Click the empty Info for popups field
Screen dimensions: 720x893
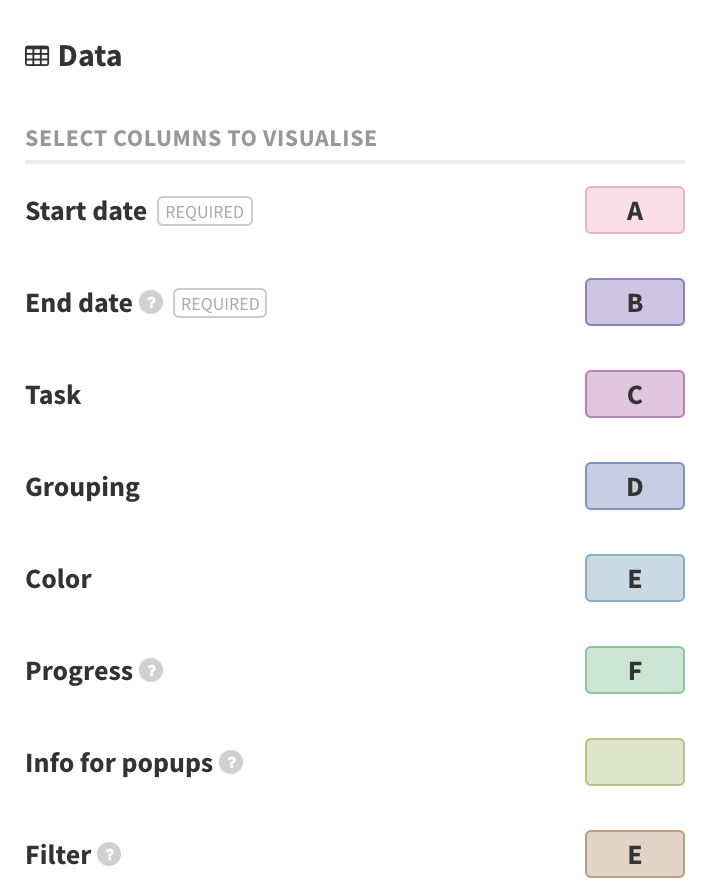635,762
